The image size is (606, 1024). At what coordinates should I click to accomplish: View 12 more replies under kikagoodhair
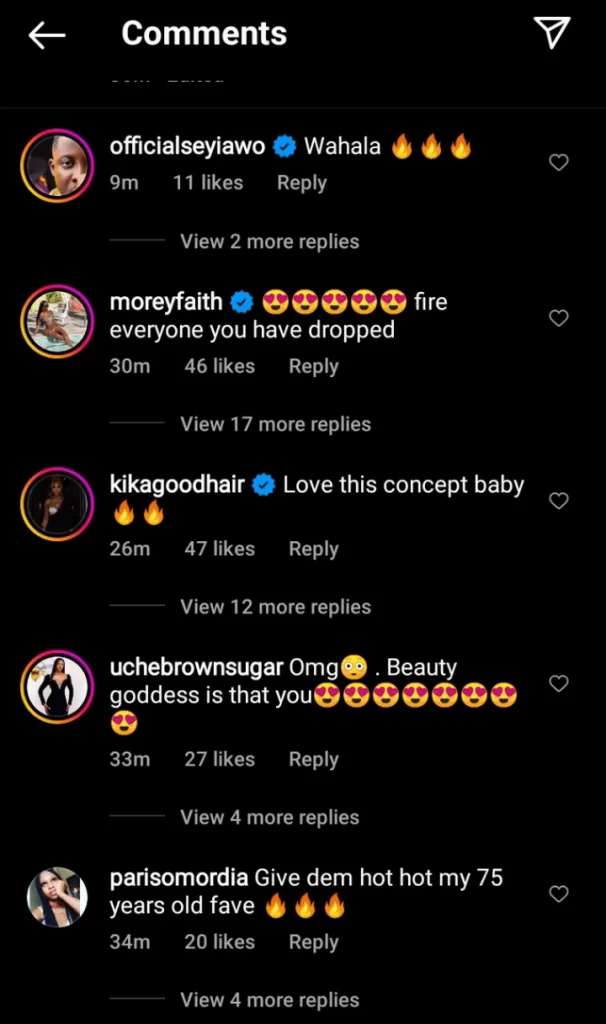click(275, 607)
